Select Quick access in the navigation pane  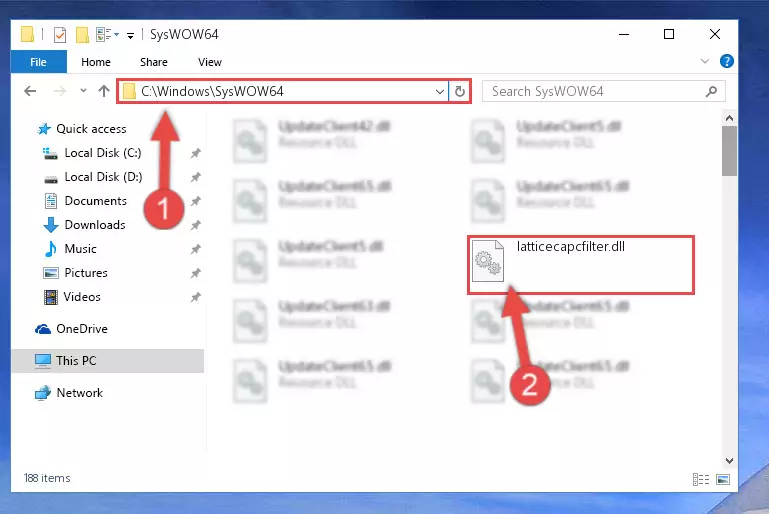91,128
